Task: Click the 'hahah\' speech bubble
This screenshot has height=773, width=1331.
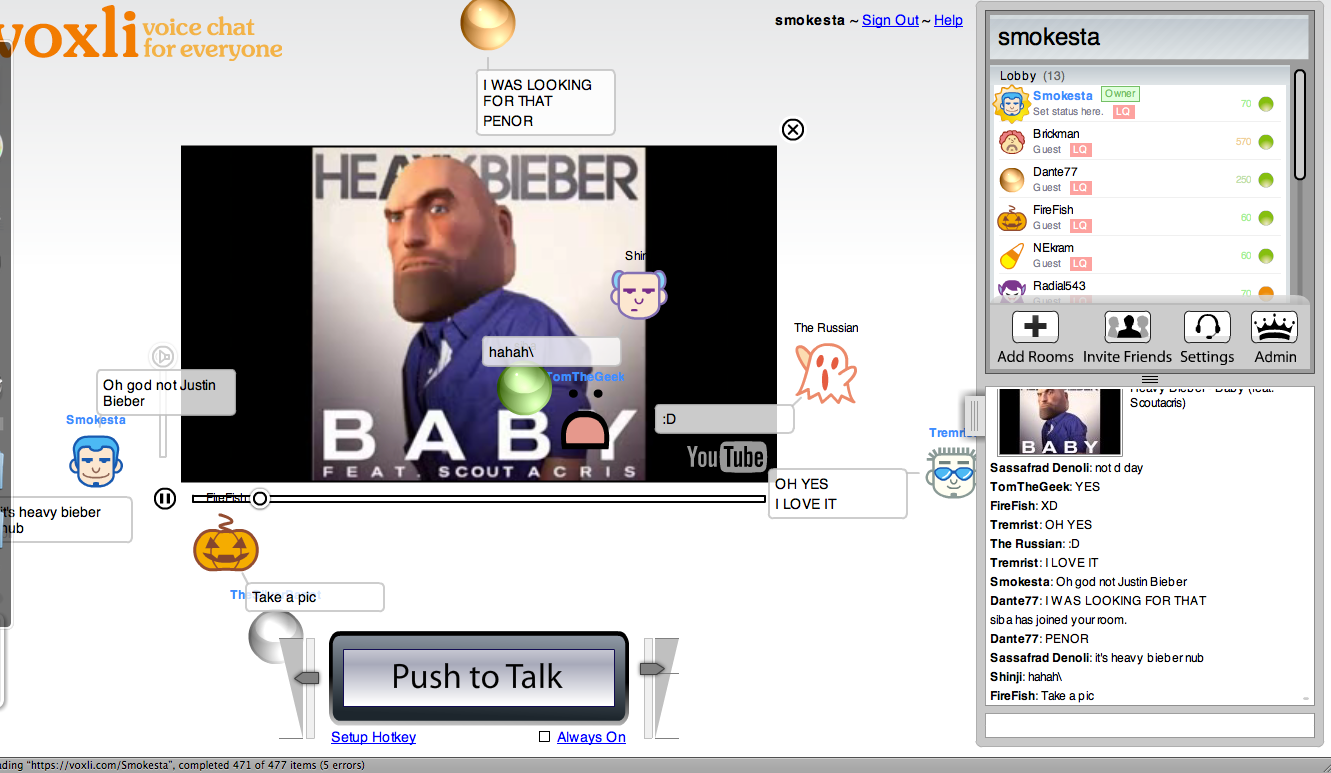Action: (x=551, y=352)
